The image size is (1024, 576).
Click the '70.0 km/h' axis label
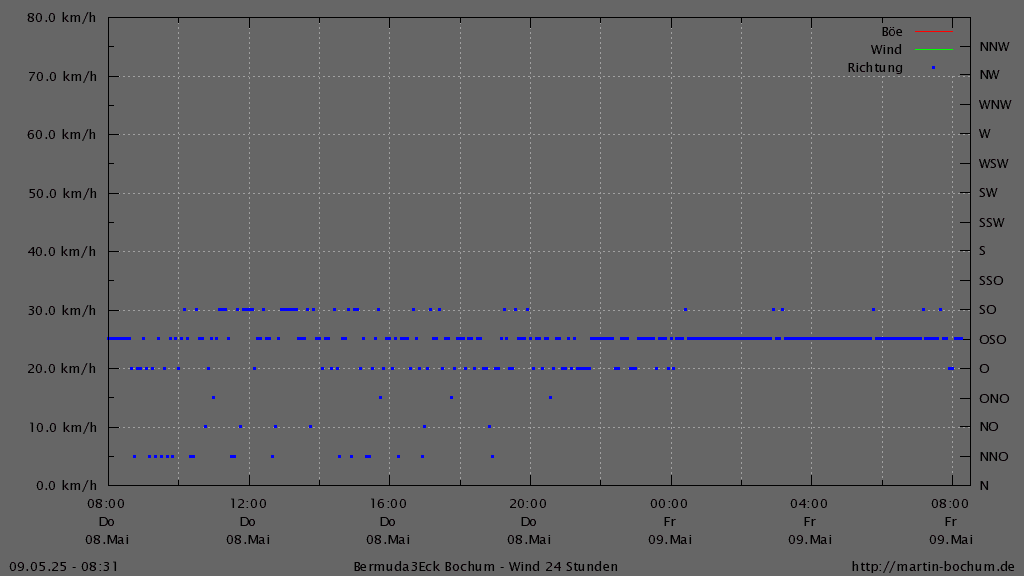(61, 76)
